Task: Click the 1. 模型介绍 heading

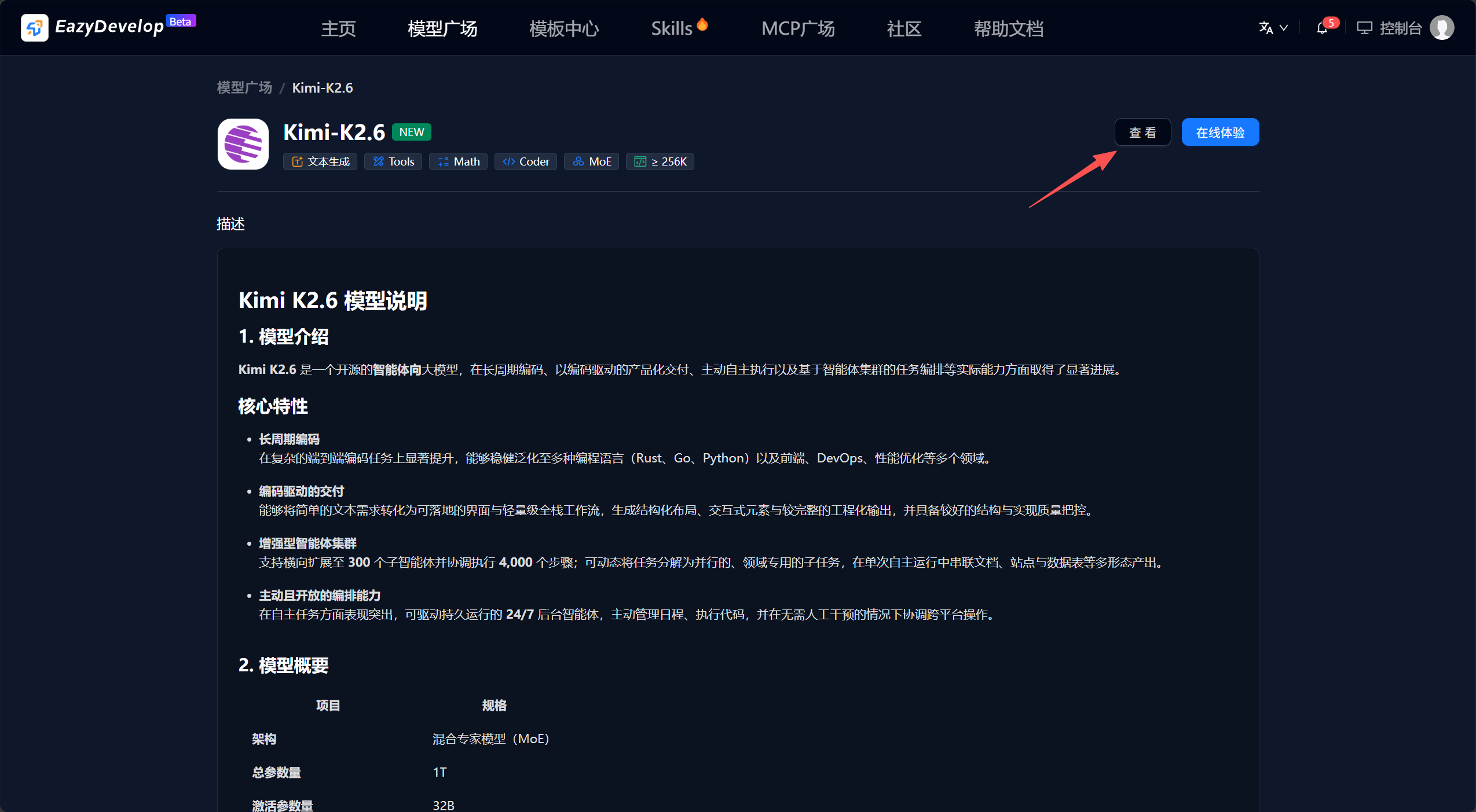Action: tap(283, 336)
